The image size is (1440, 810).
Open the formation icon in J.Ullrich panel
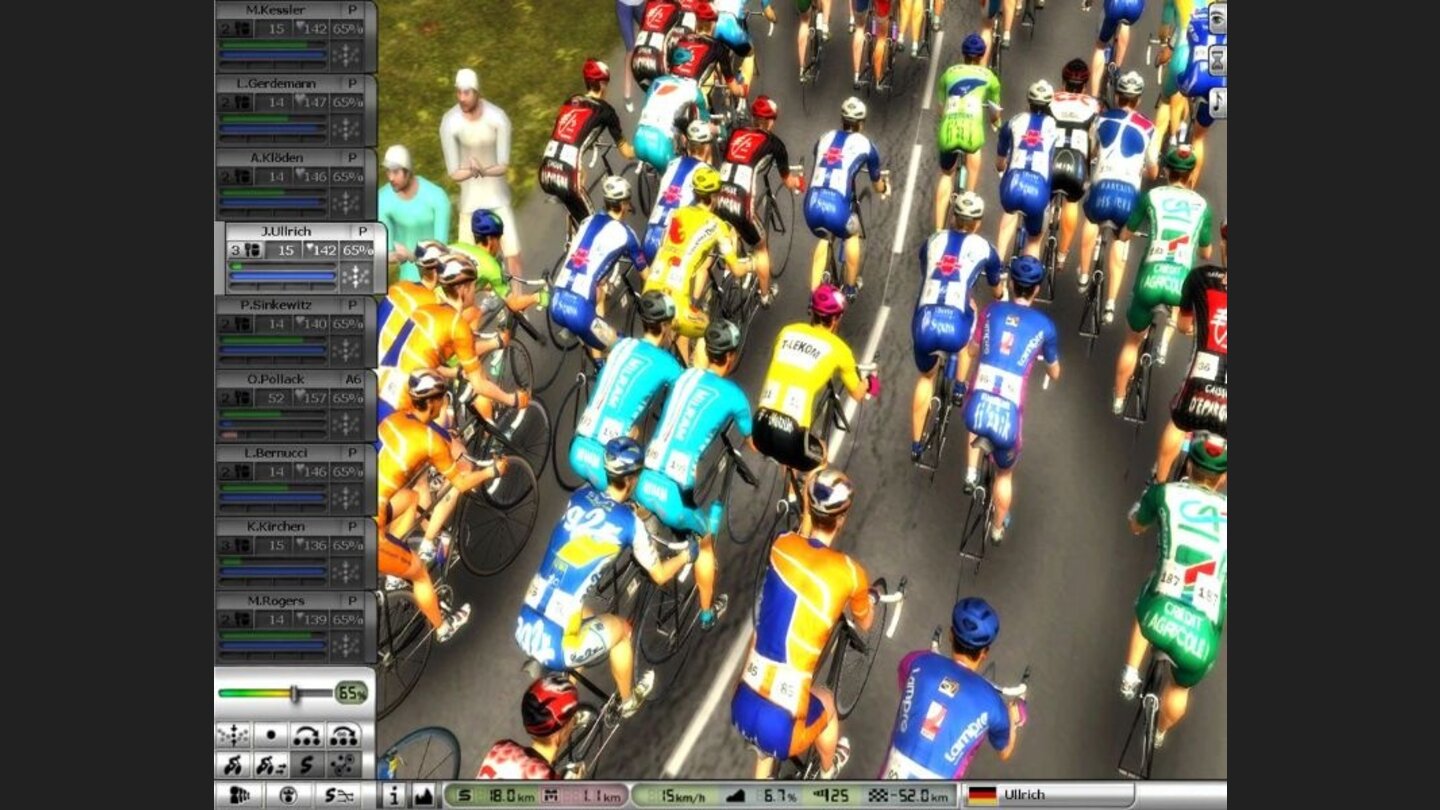355,277
